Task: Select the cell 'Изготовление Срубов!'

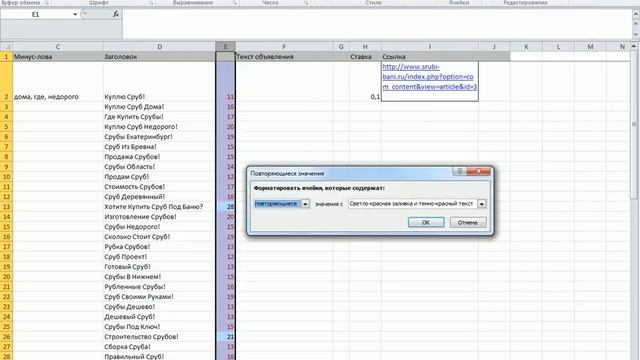Action: click(159, 217)
